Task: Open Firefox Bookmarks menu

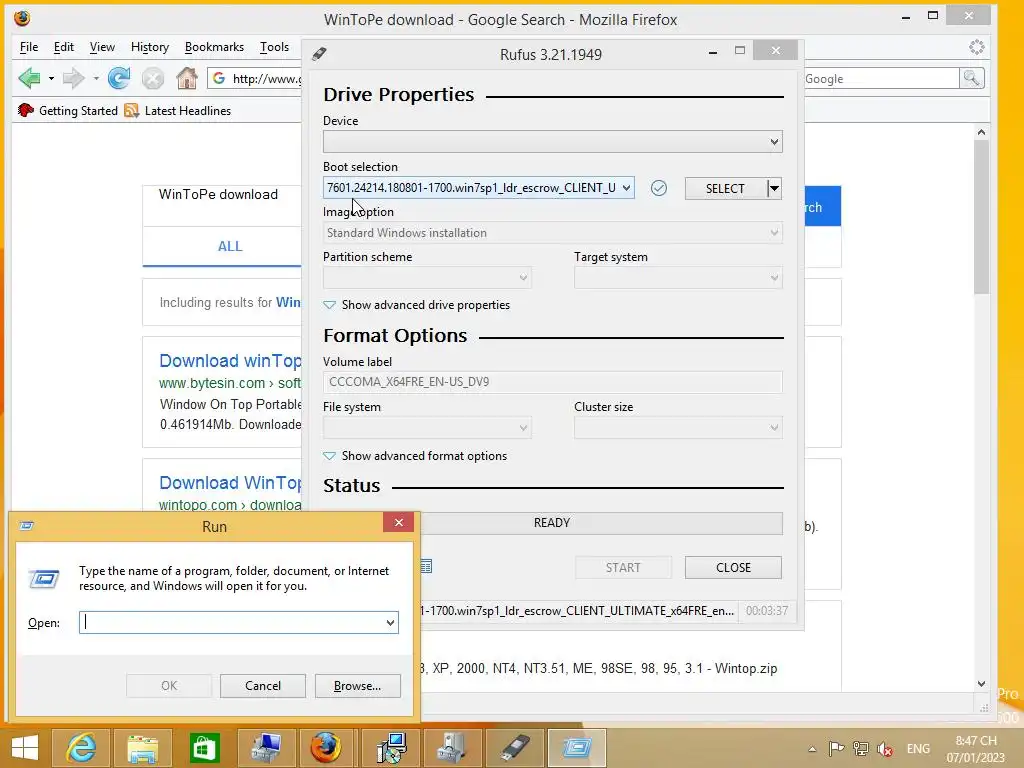Action: [x=214, y=47]
